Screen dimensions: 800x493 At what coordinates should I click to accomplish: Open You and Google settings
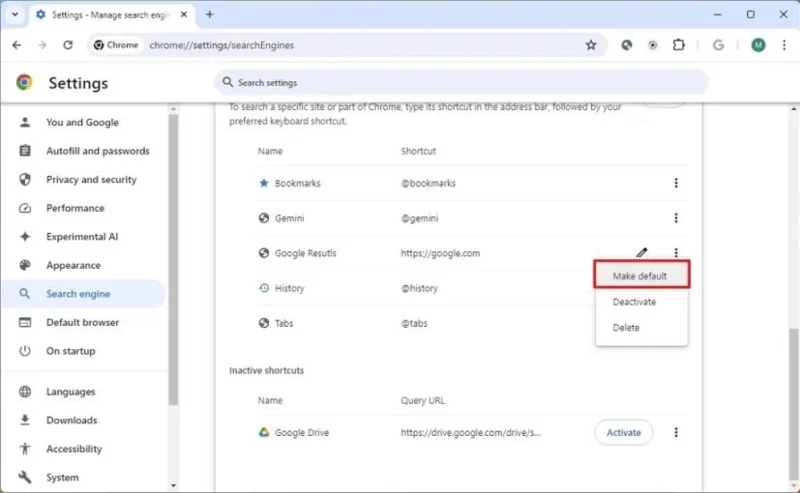(x=83, y=122)
